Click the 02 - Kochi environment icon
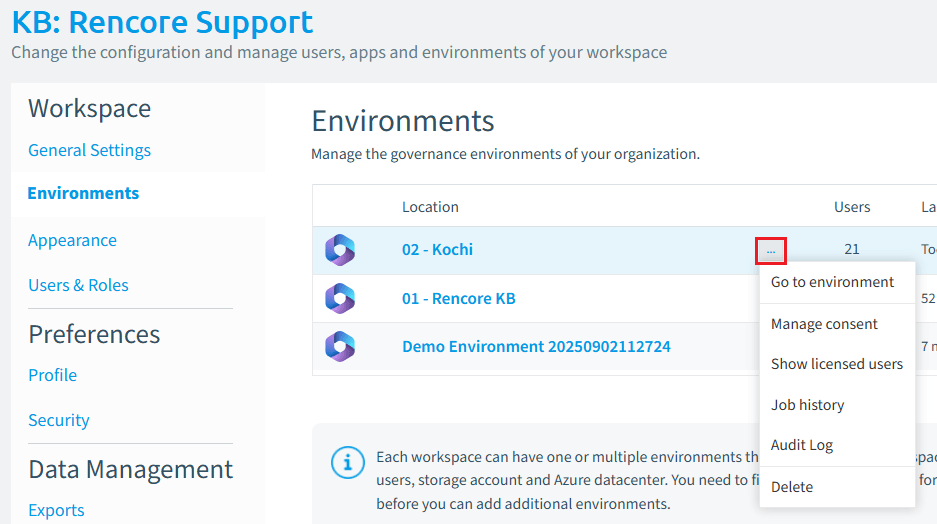This screenshot has height=524, width=937. pos(340,250)
